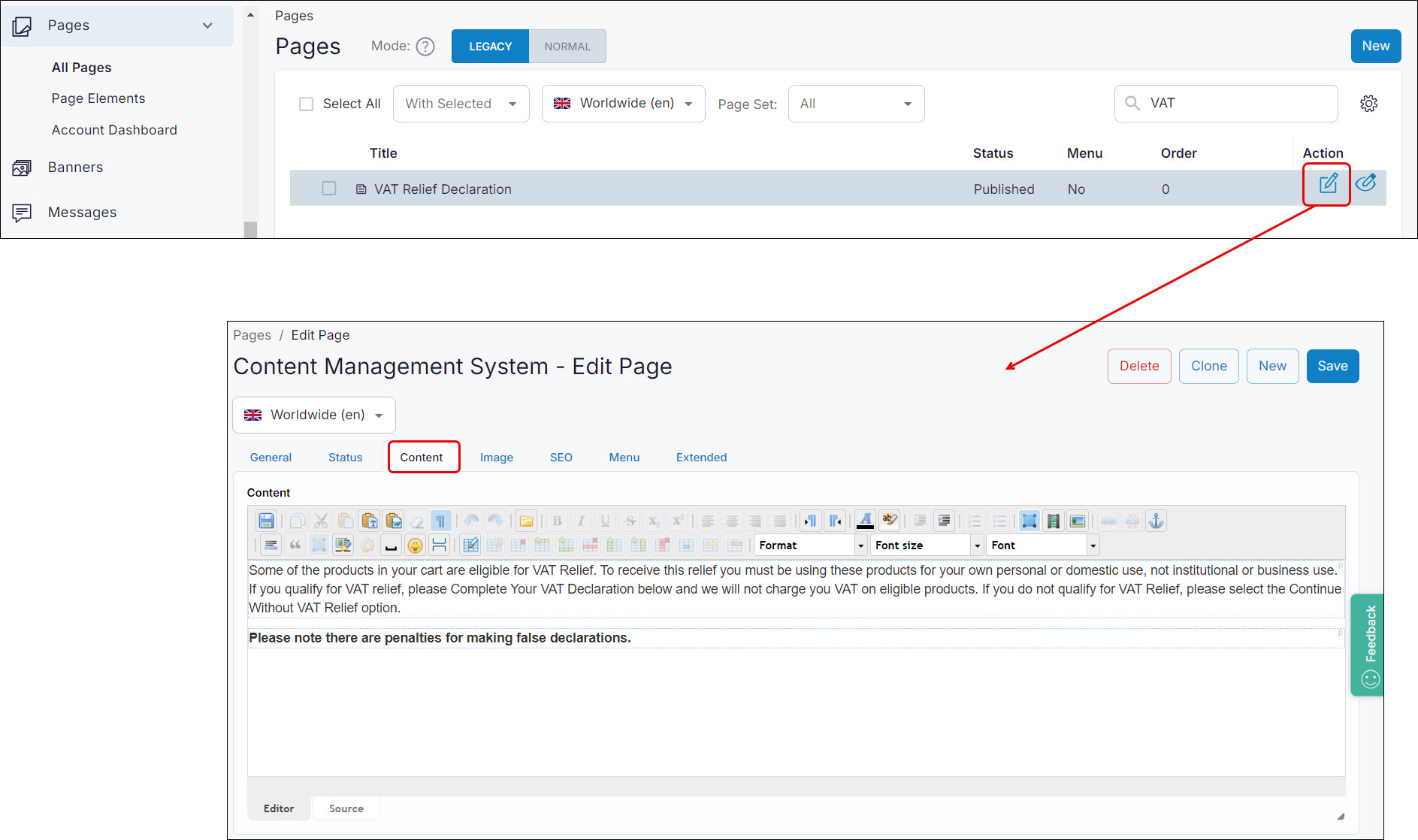Switch to the Source view tab
Viewport: 1418px width, 840px height.
346,808
